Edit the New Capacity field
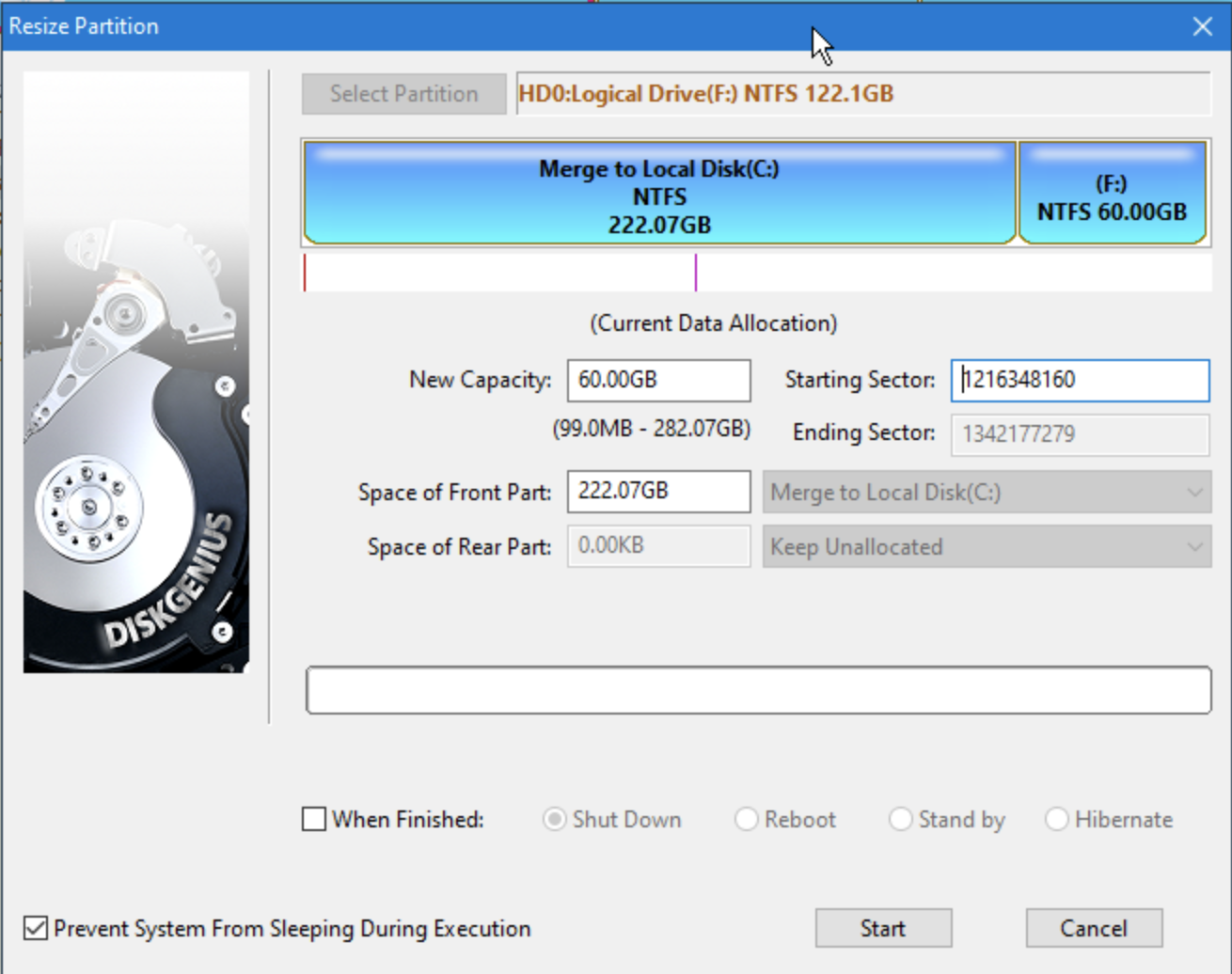Image resolution: width=1232 pixels, height=974 pixels. click(x=656, y=380)
